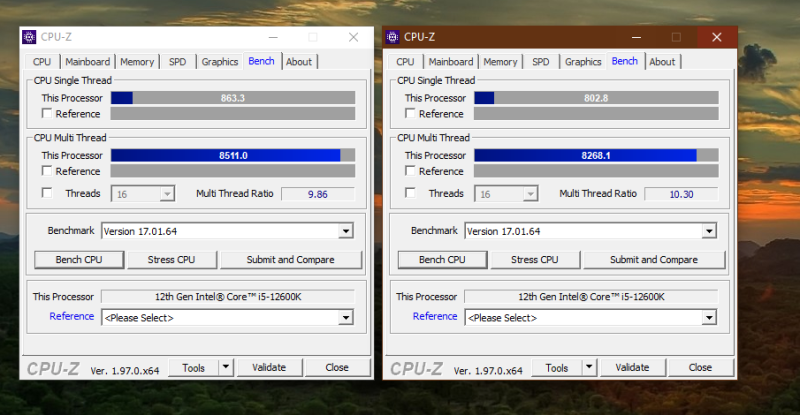
Task: Click Stress CPU button in left window
Action: 171,259
